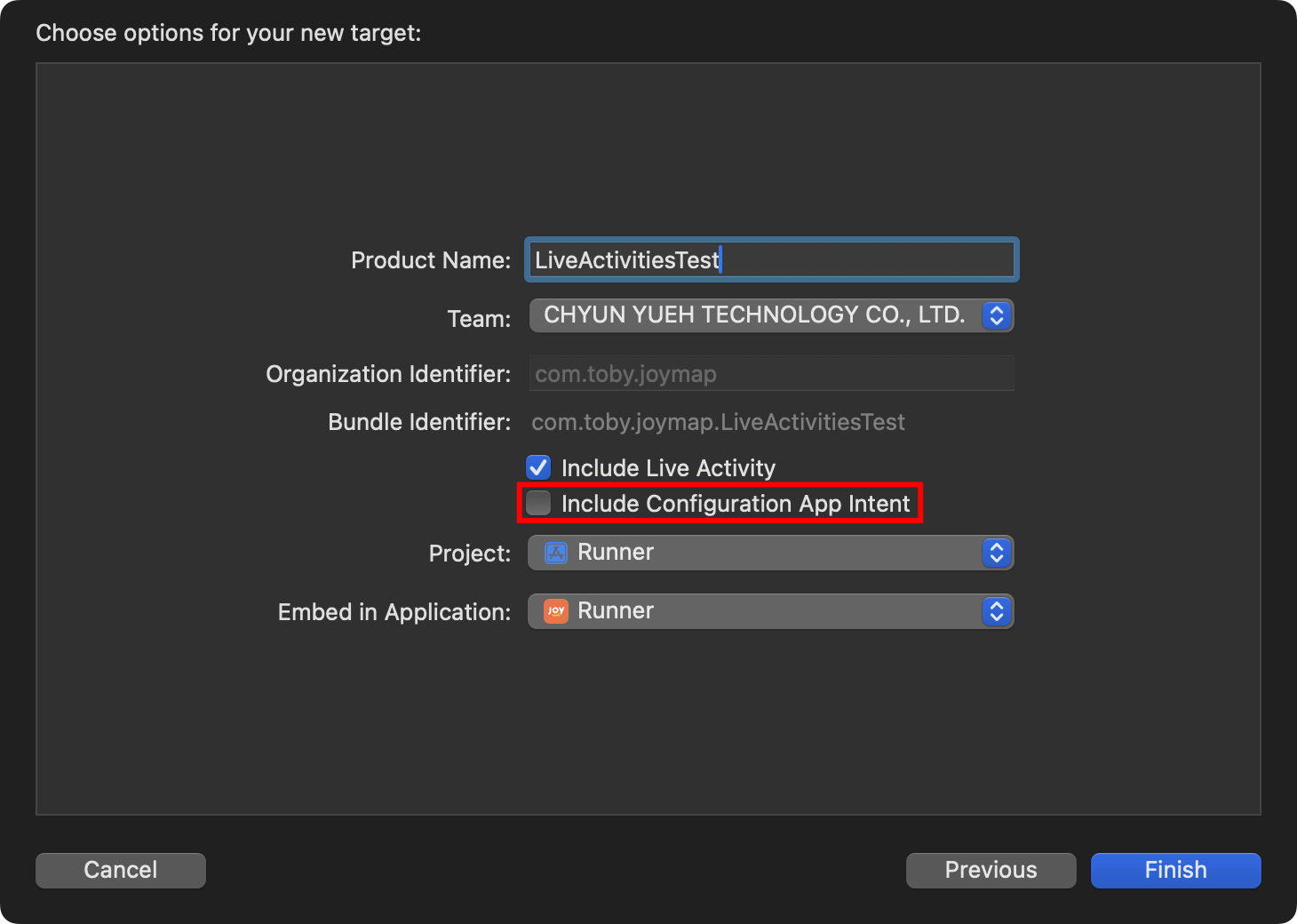Click the "Include Live Activity" label text
This screenshot has width=1297, height=924.
click(x=668, y=468)
